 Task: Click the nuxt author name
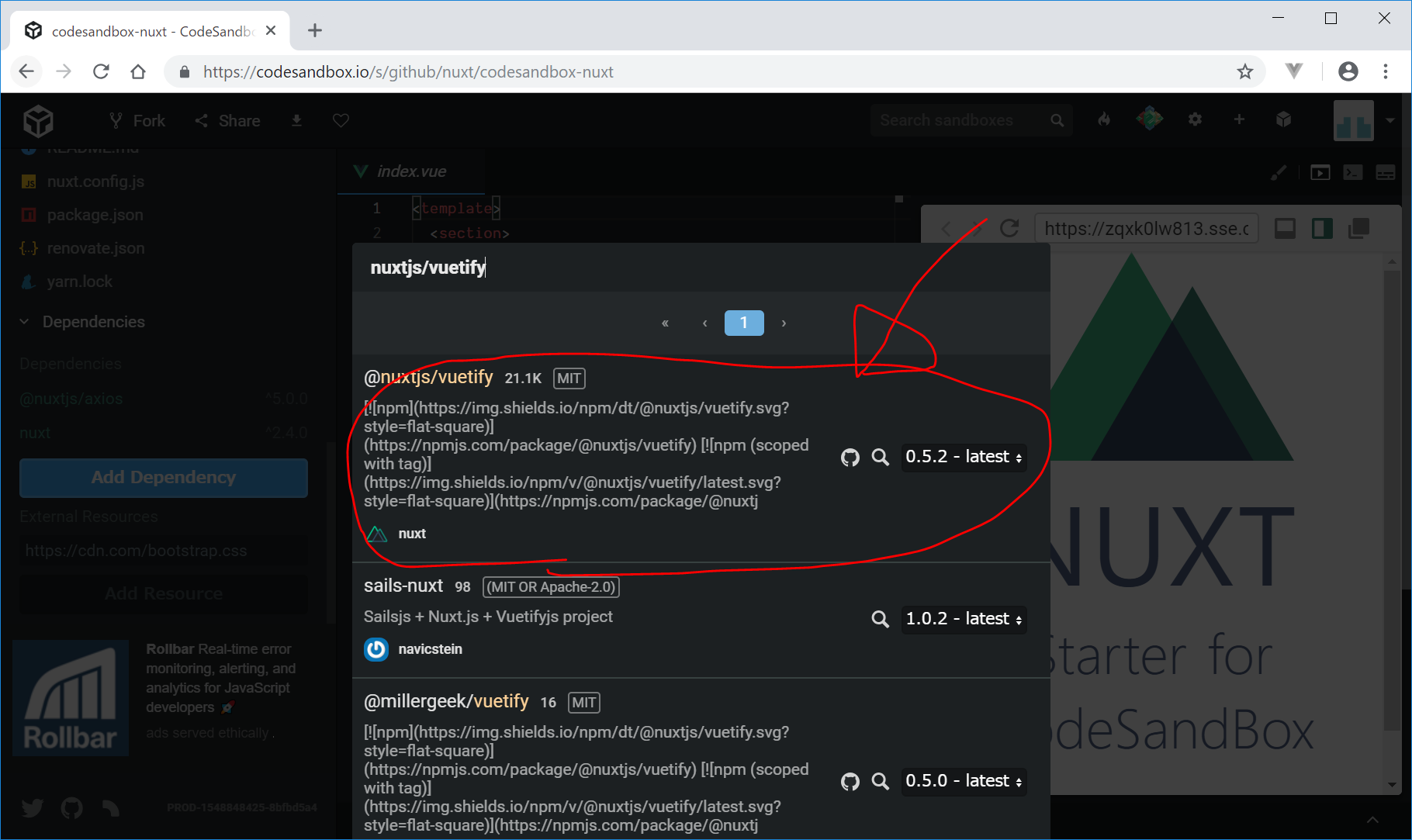point(411,534)
